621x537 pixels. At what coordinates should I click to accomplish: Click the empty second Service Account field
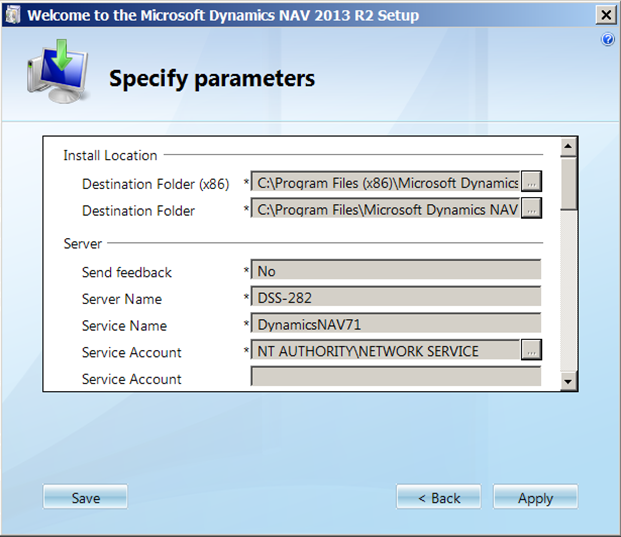click(396, 376)
